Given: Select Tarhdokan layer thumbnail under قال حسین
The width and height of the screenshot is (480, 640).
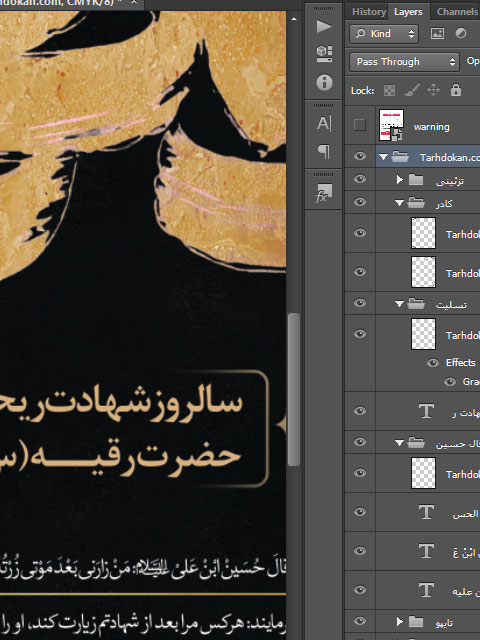Looking at the screenshot, I should pyautogui.click(x=423, y=473).
